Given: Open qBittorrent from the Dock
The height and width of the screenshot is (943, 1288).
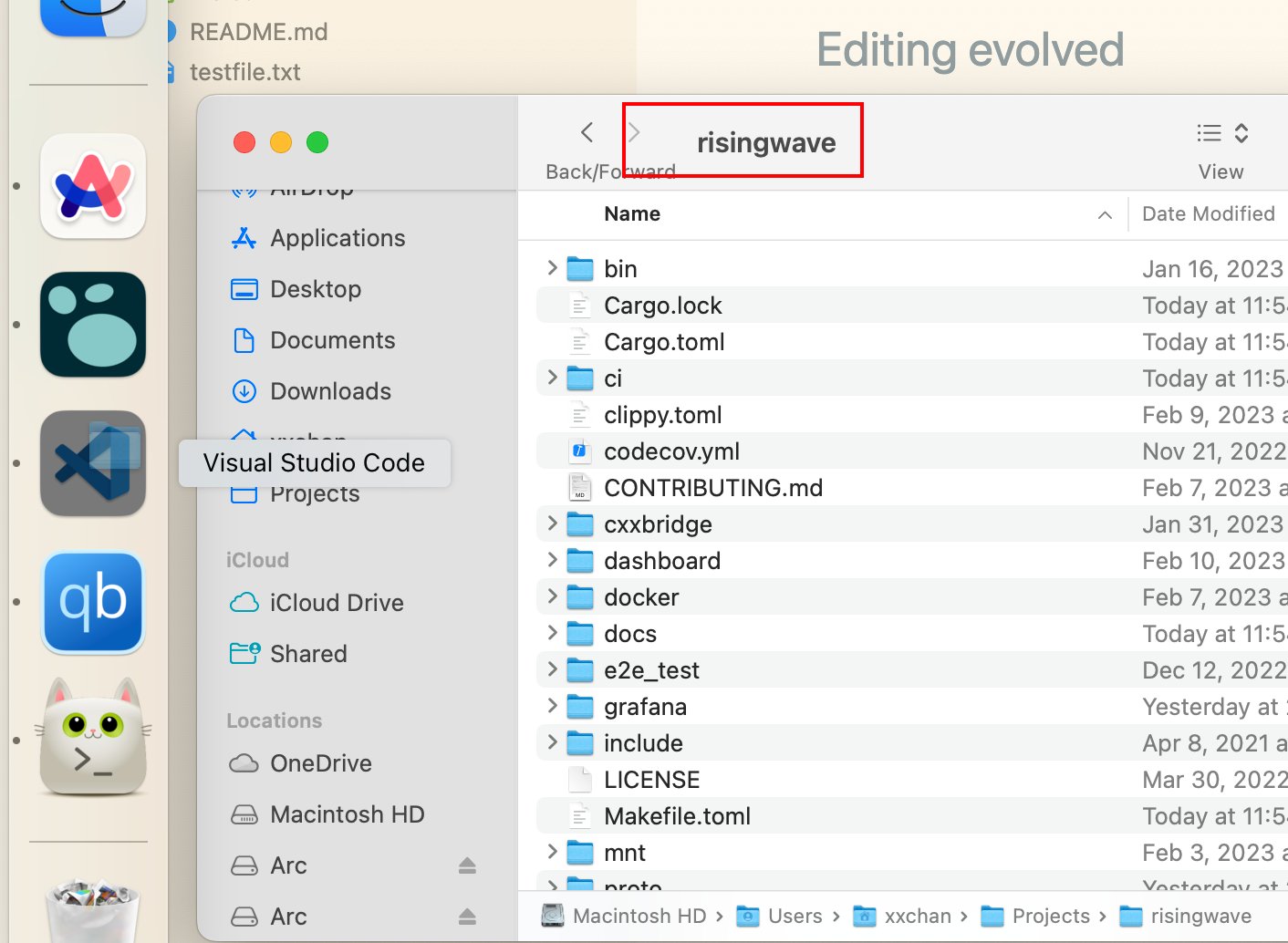Looking at the screenshot, I should coord(91,602).
